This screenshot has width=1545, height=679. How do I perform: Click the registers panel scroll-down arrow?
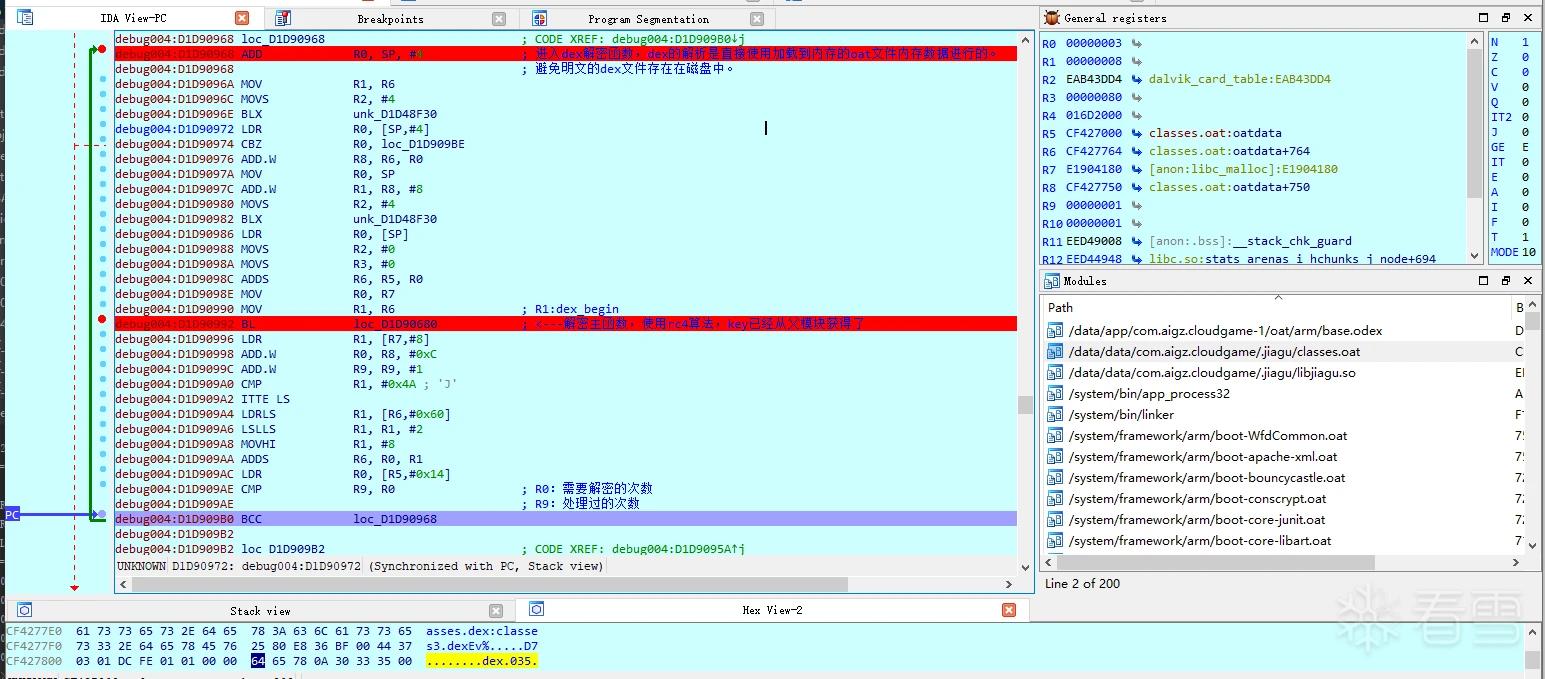pos(1474,255)
